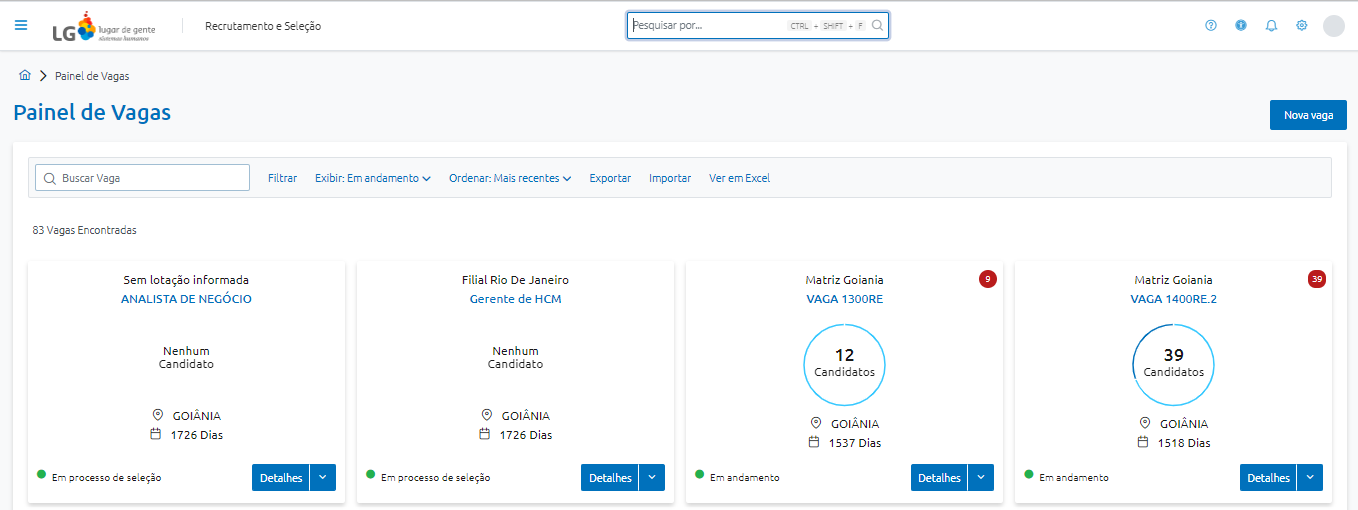Image resolution: width=1358 pixels, height=510 pixels.
Task: Click the red 9 badge on VAGA 1300RE
Action: pos(987,279)
